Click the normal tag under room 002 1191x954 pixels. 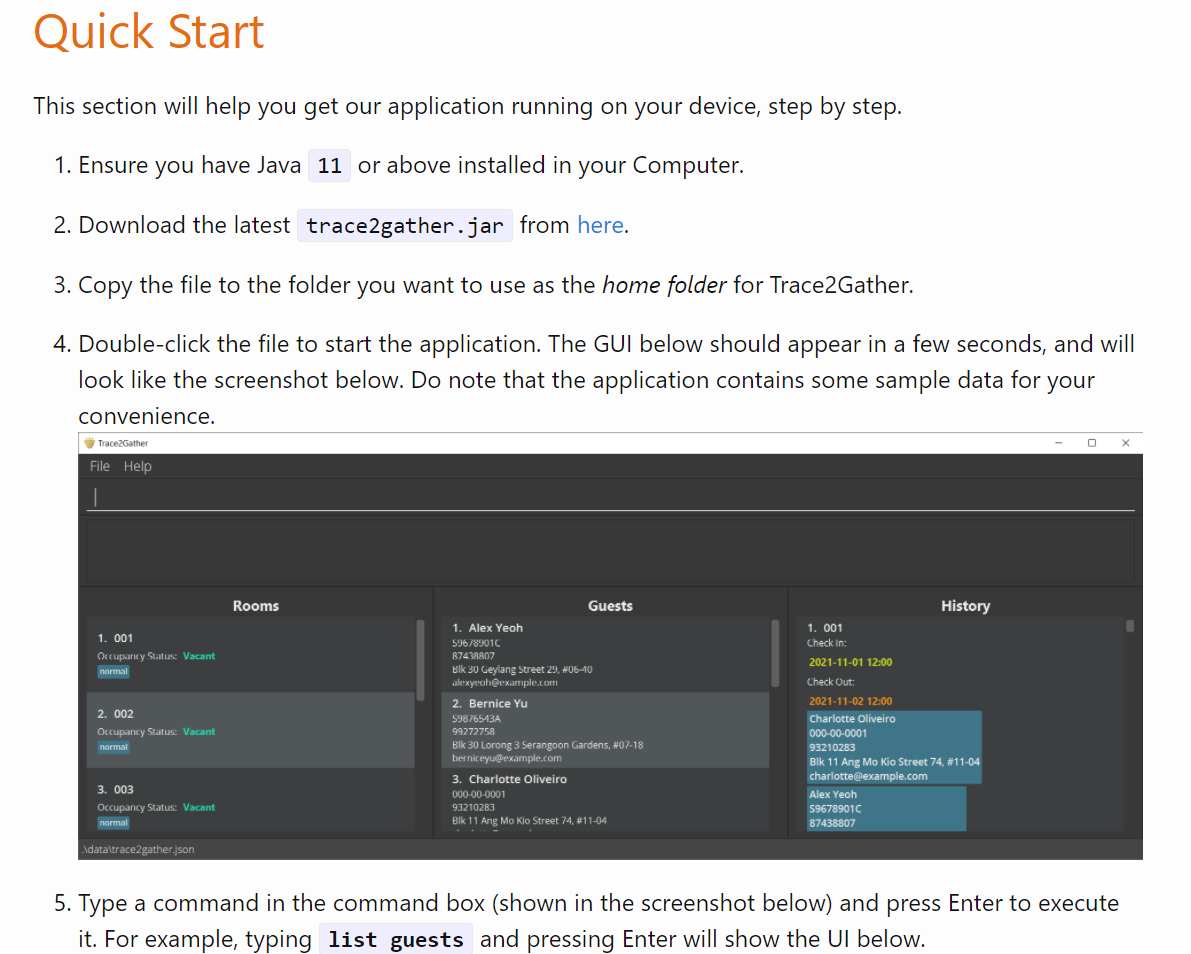point(113,747)
